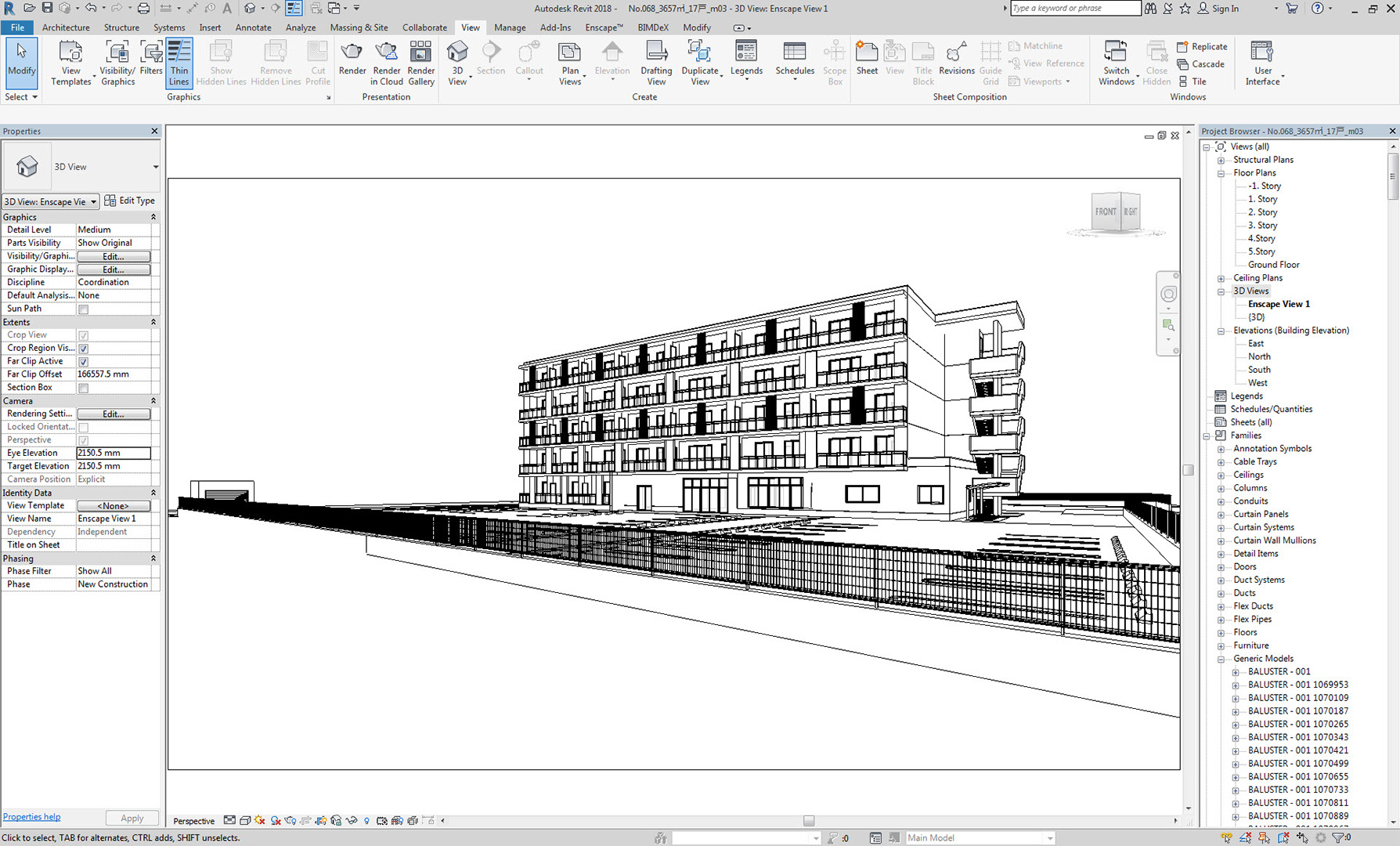The width and height of the screenshot is (1400, 846).
Task: Click Edit button for Rendering Settings
Action: tap(114, 414)
